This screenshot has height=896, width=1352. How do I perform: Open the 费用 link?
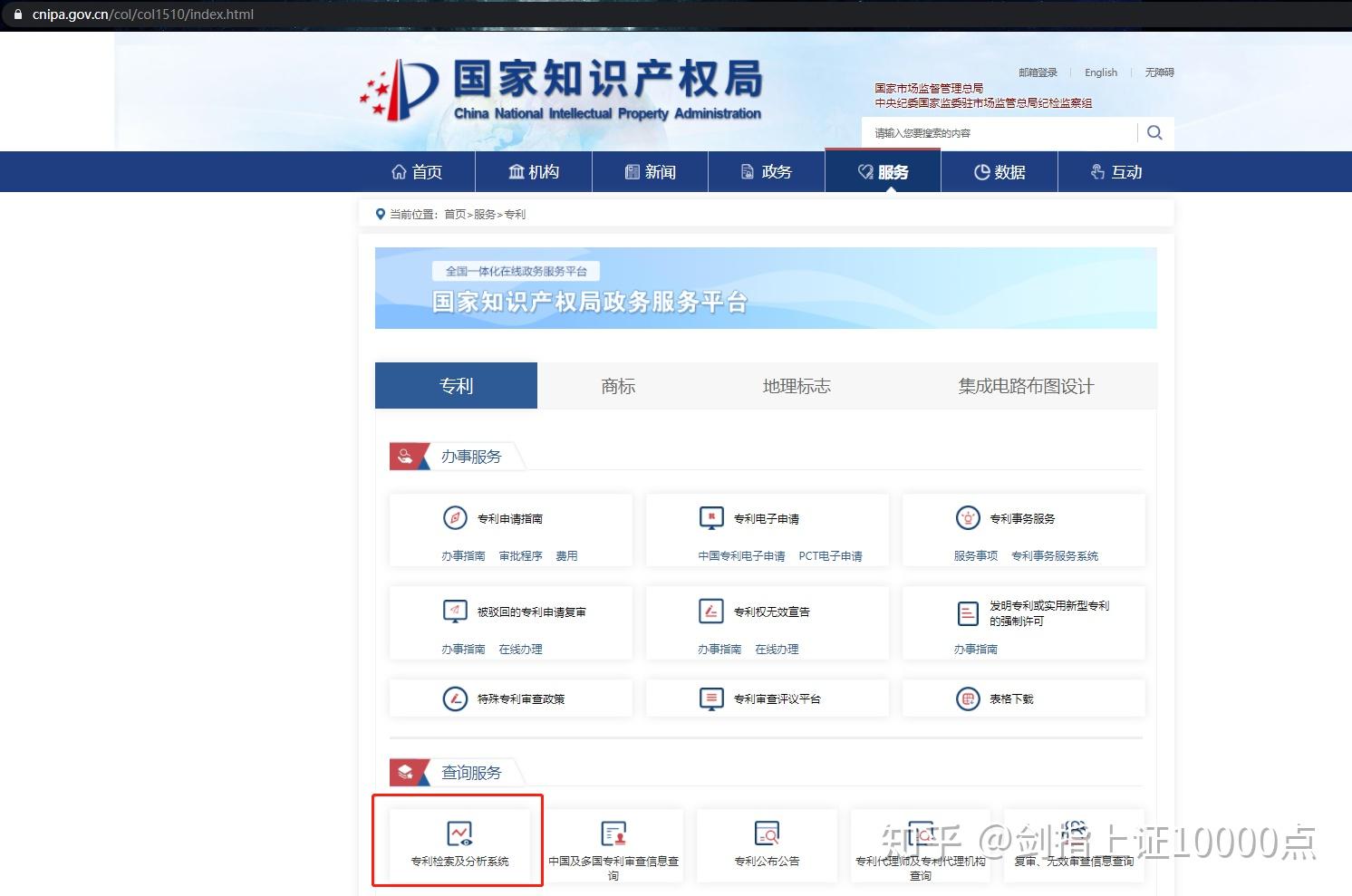[x=566, y=555]
